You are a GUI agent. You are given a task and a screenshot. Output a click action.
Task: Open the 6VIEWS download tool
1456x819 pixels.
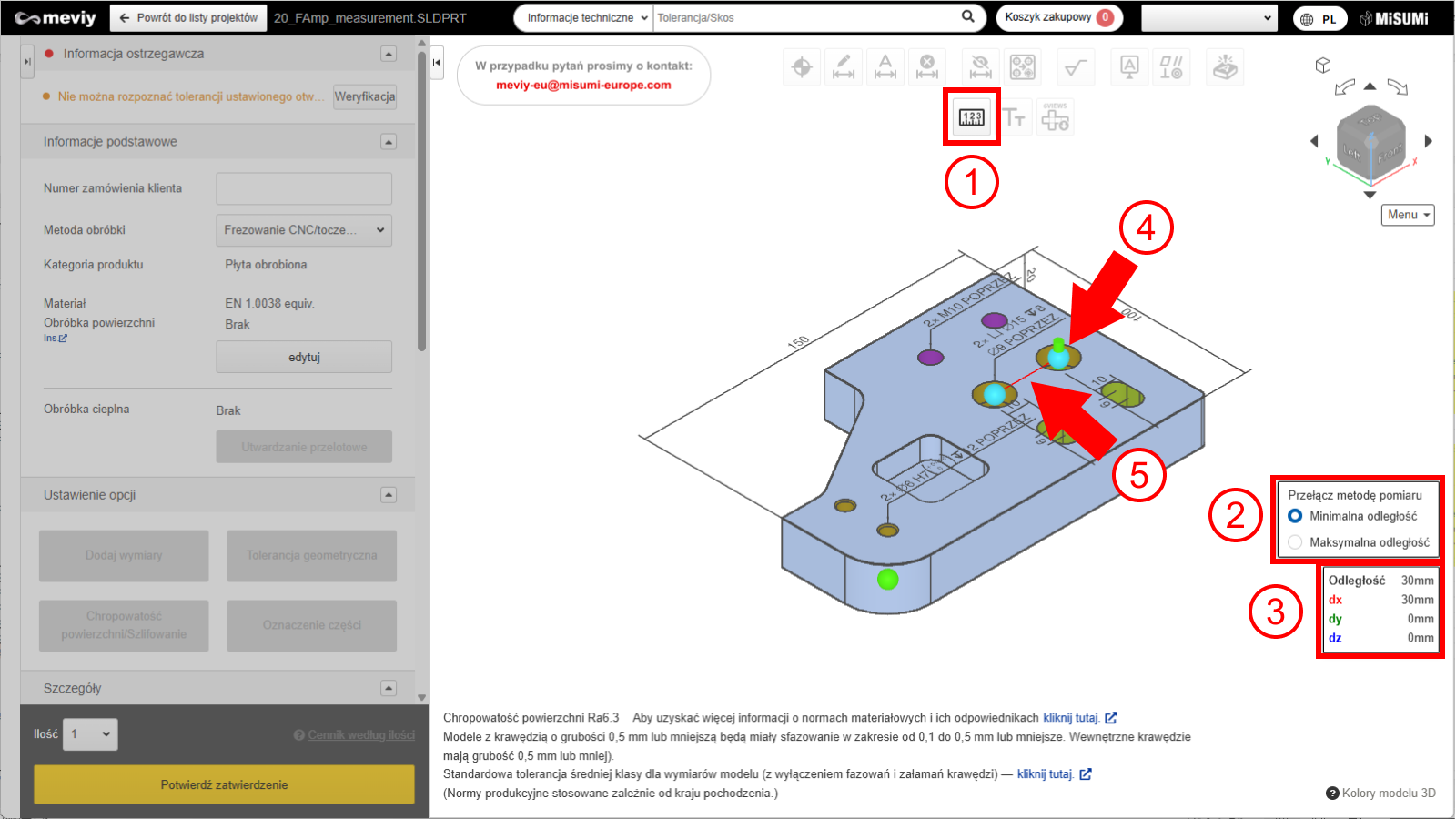[x=1056, y=117]
